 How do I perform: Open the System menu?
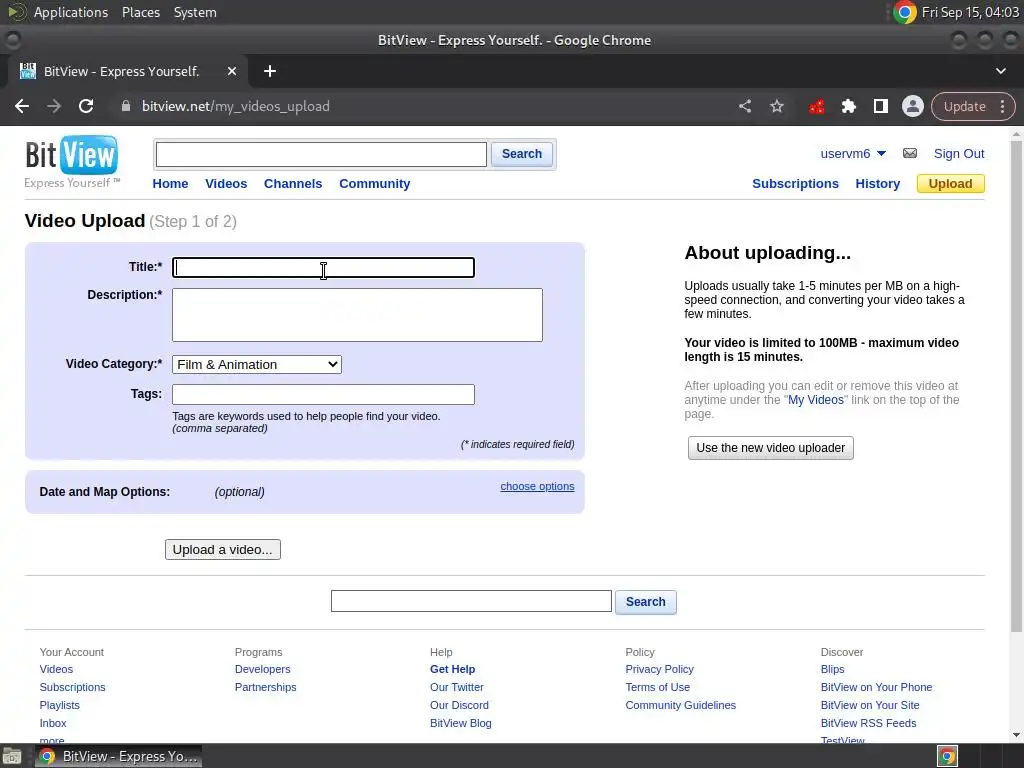pyautogui.click(x=195, y=12)
